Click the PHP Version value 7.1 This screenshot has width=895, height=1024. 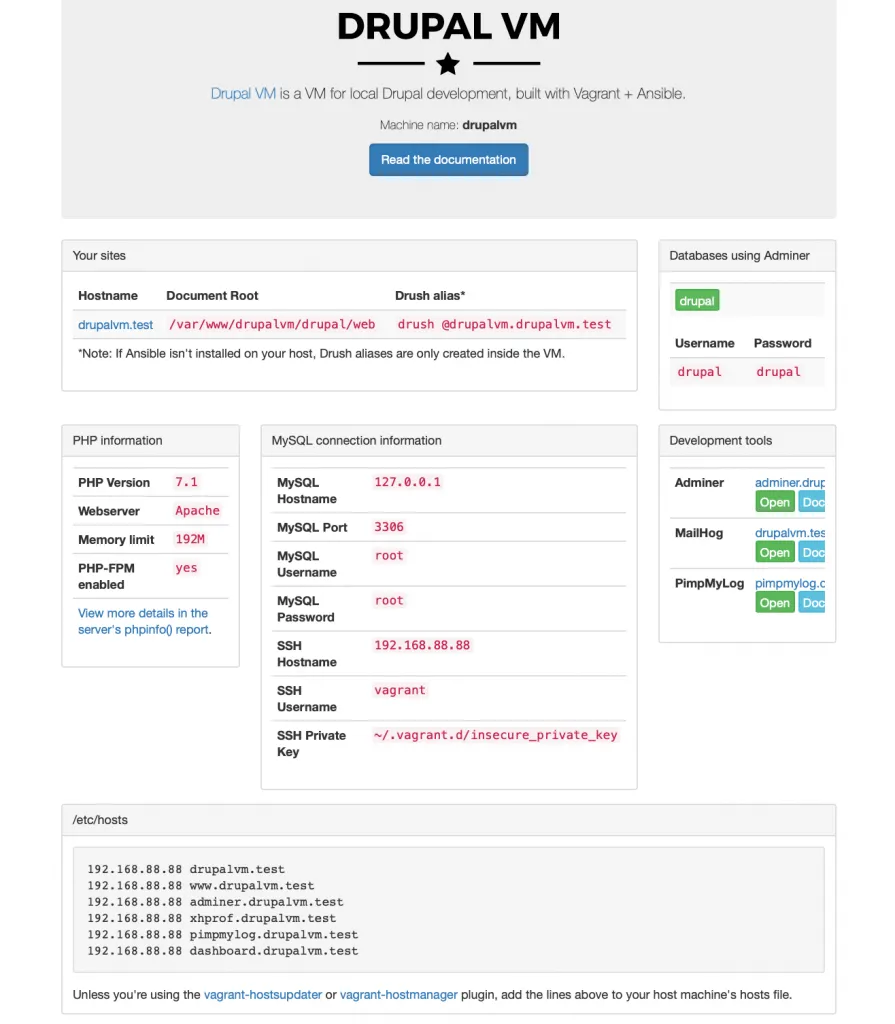click(x=186, y=482)
